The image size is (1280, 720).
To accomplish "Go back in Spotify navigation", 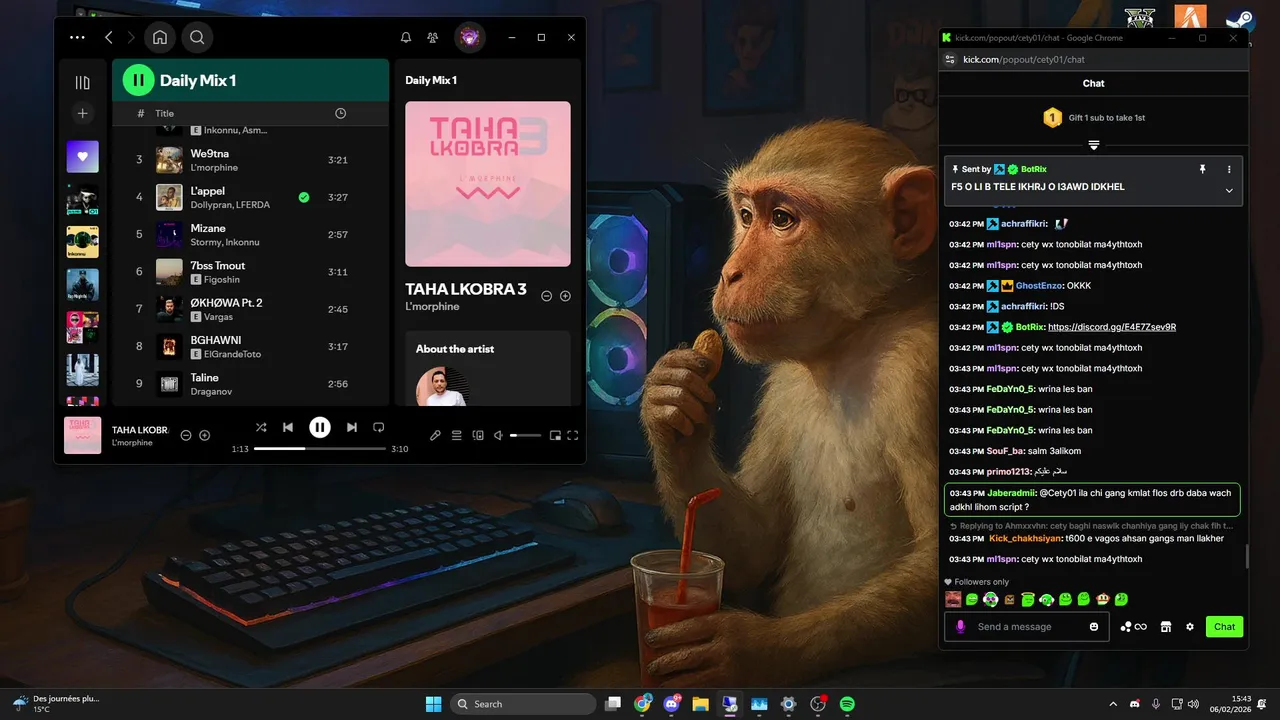I will tap(109, 37).
